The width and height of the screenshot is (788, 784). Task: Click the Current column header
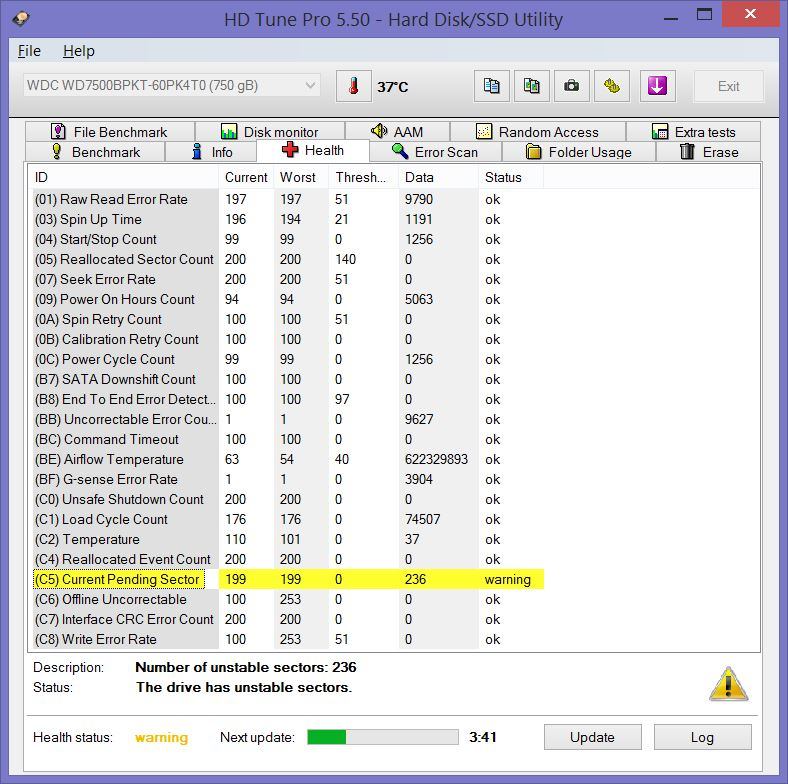(246, 177)
